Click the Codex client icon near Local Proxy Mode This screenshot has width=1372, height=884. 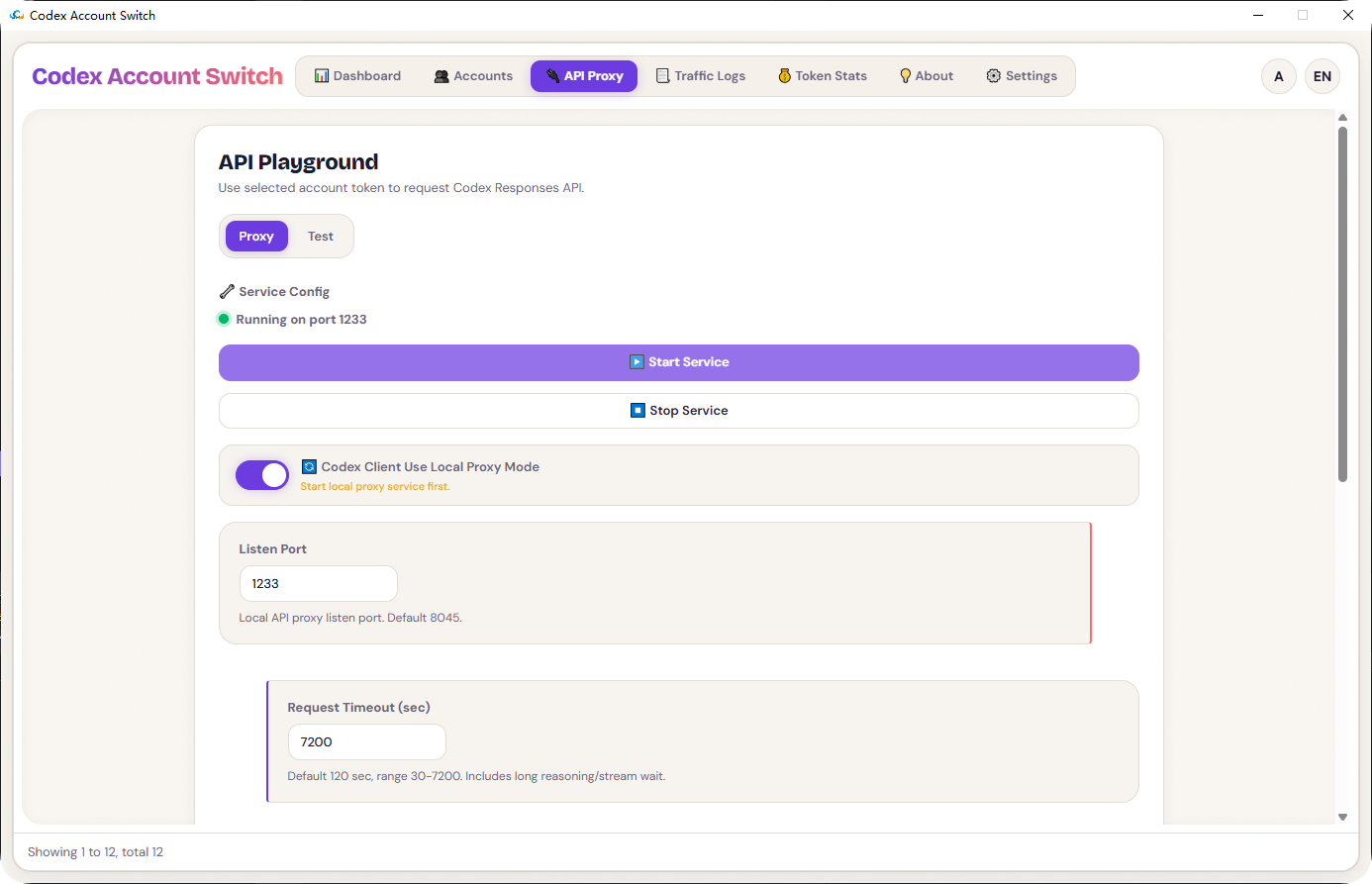click(309, 466)
